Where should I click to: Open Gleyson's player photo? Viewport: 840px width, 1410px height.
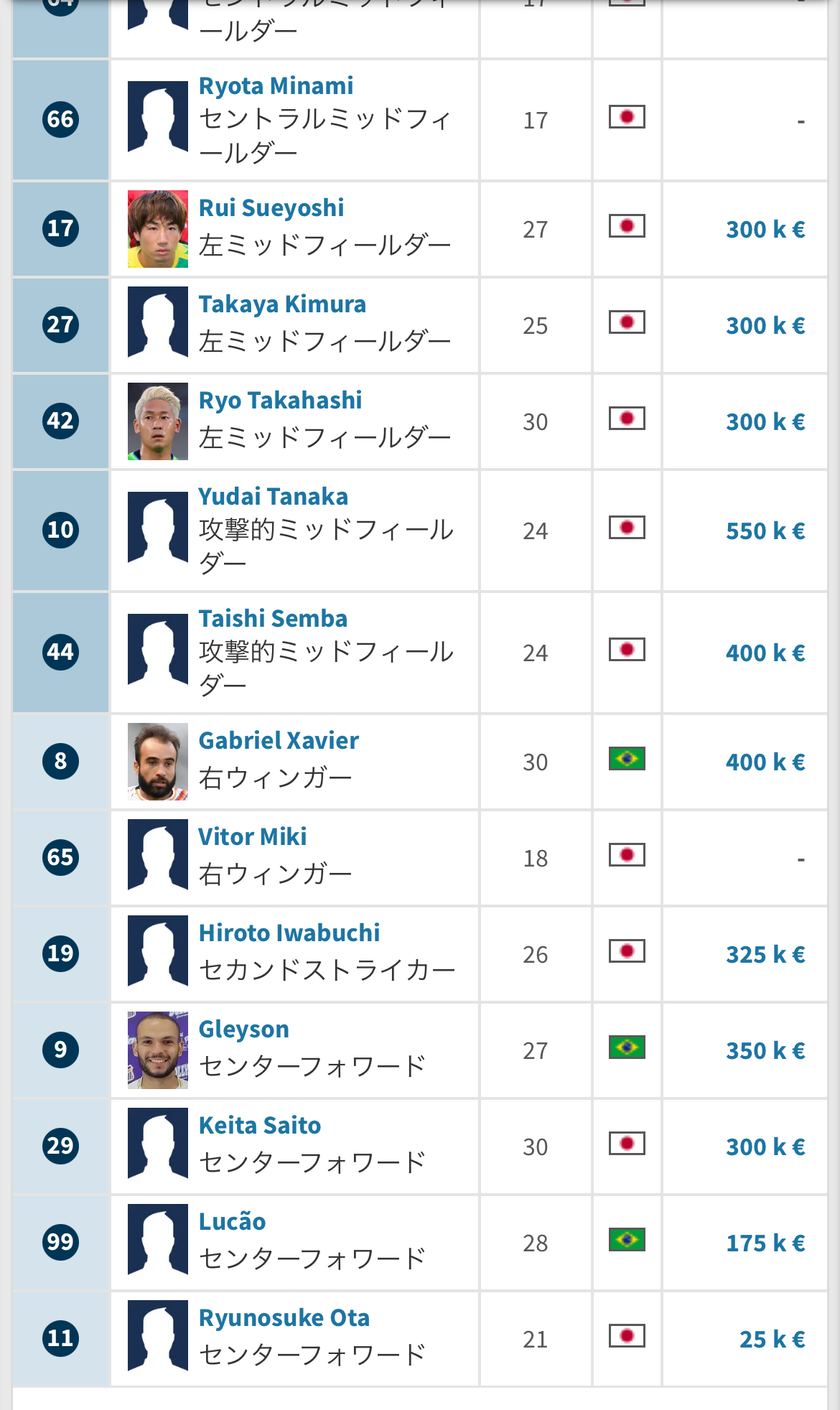click(158, 1050)
